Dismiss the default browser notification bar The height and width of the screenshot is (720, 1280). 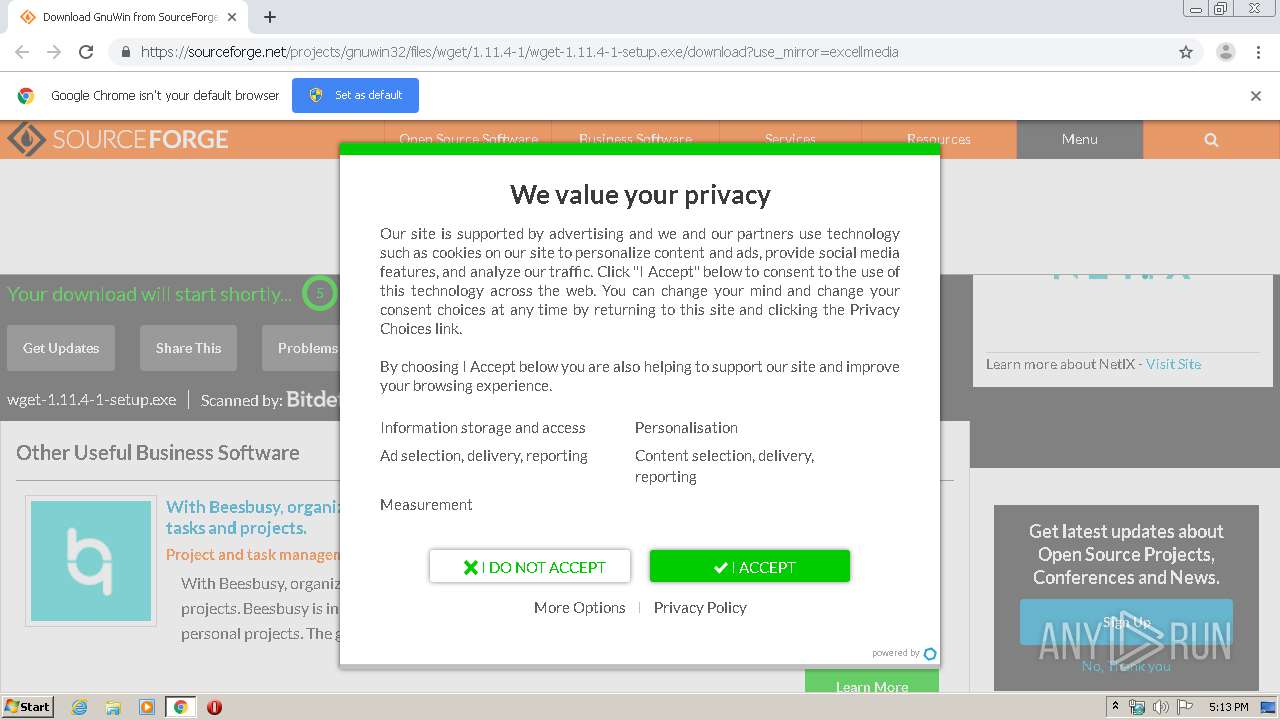[x=1256, y=96]
